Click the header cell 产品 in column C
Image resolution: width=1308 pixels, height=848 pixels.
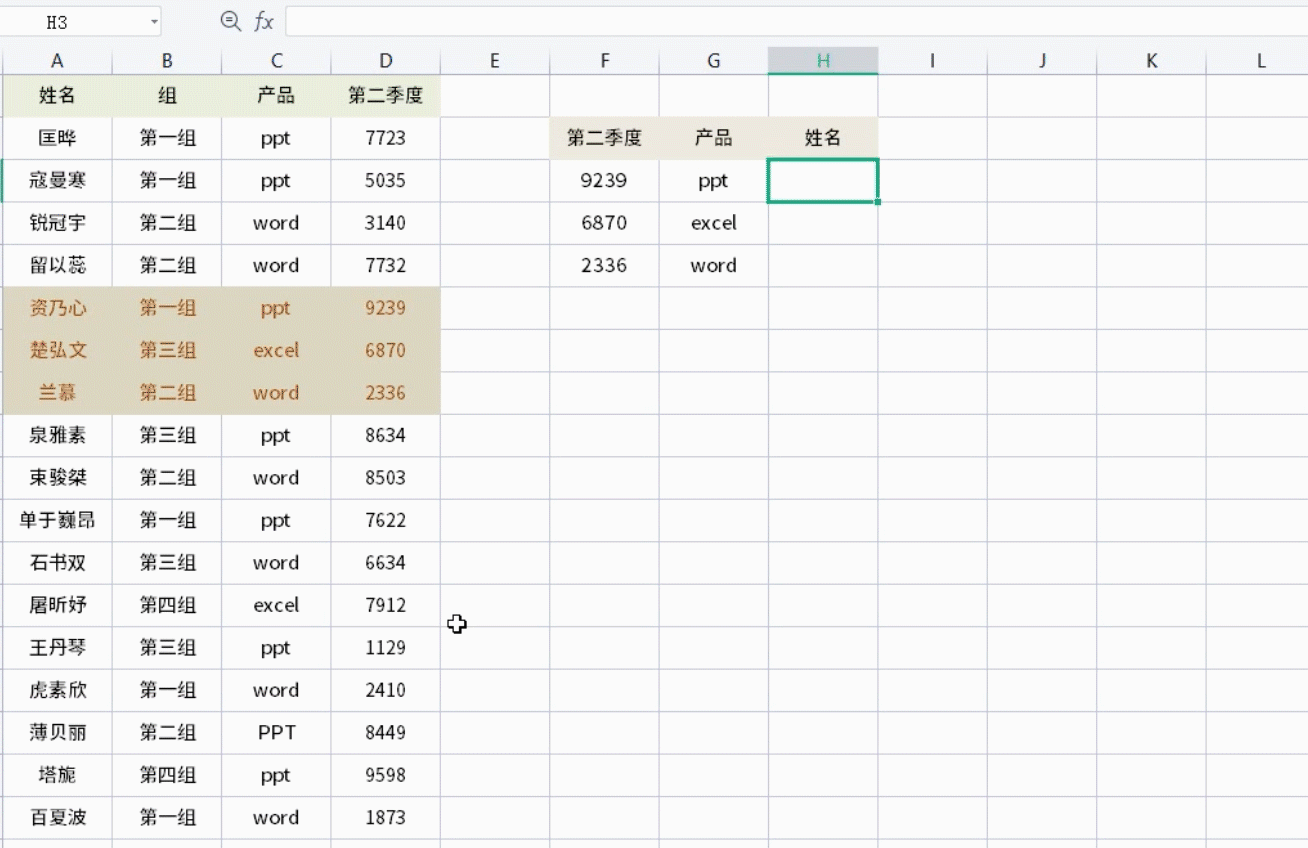point(276,96)
